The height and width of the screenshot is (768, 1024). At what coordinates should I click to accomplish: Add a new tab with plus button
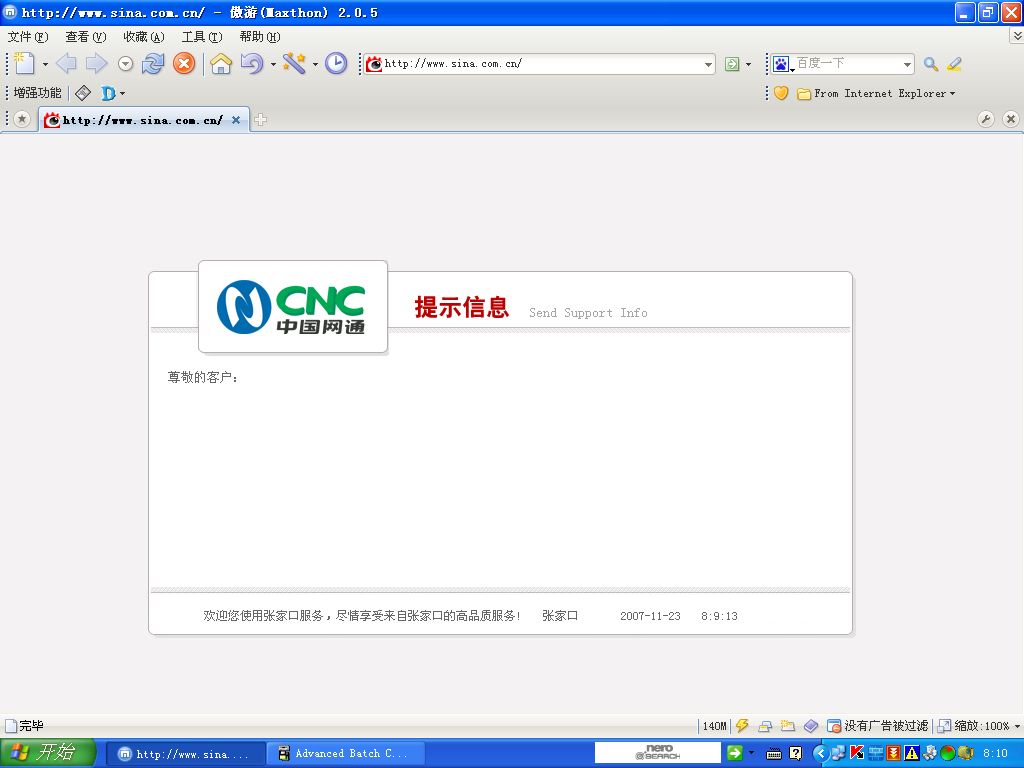coord(260,120)
